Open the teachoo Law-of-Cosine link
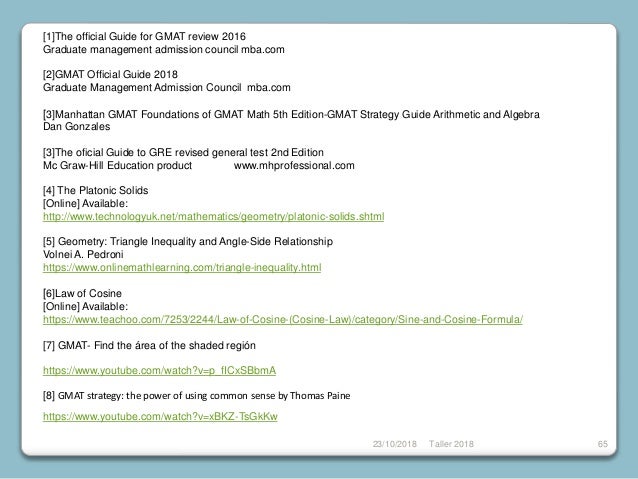Screen dimensions: 638x479 [x=283, y=319]
